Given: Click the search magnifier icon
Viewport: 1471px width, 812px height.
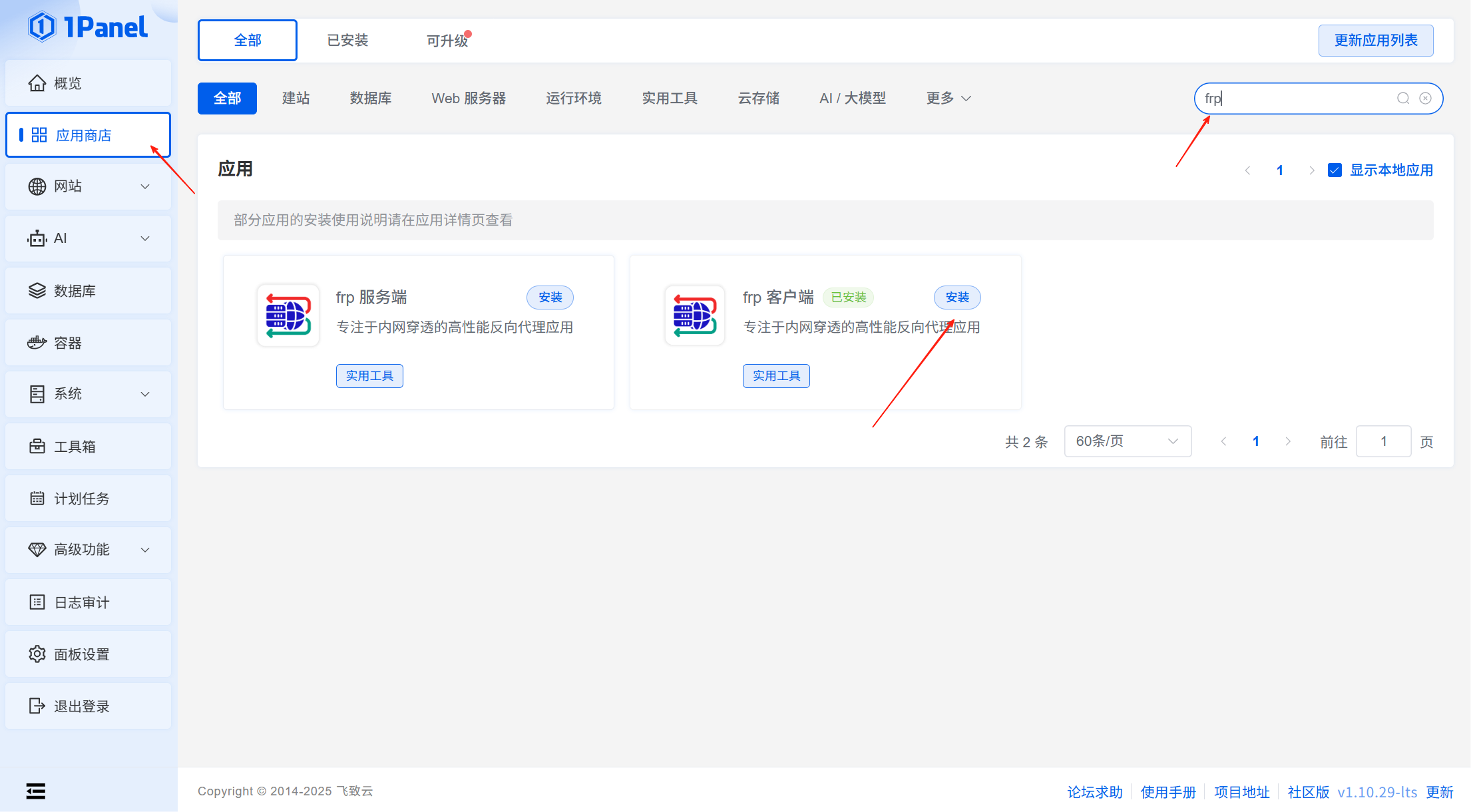Looking at the screenshot, I should tap(1403, 99).
